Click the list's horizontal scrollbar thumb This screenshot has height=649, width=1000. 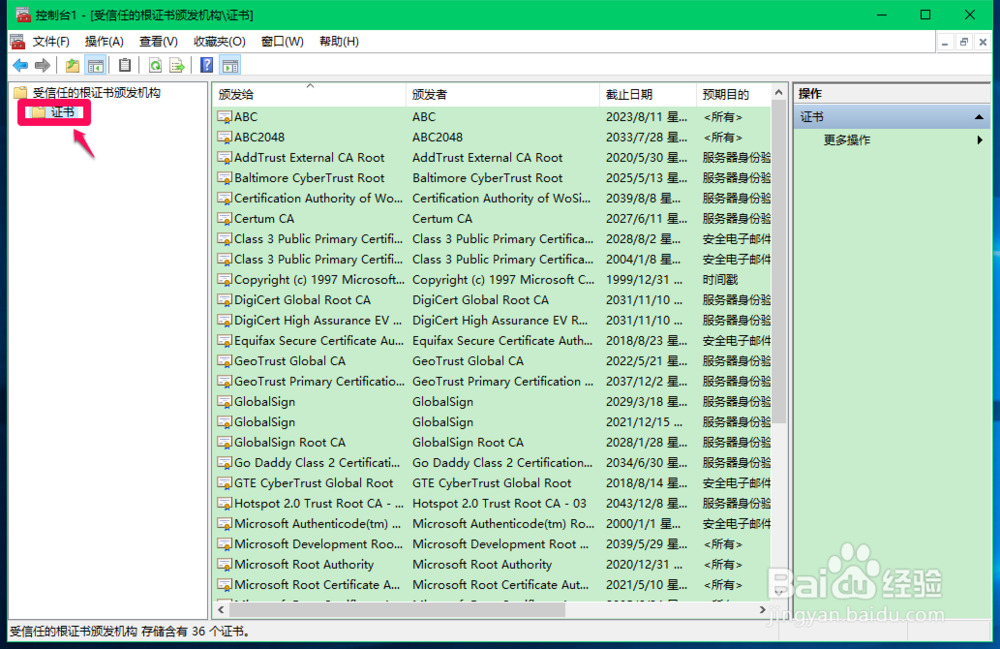pyautogui.click(x=397, y=609)
